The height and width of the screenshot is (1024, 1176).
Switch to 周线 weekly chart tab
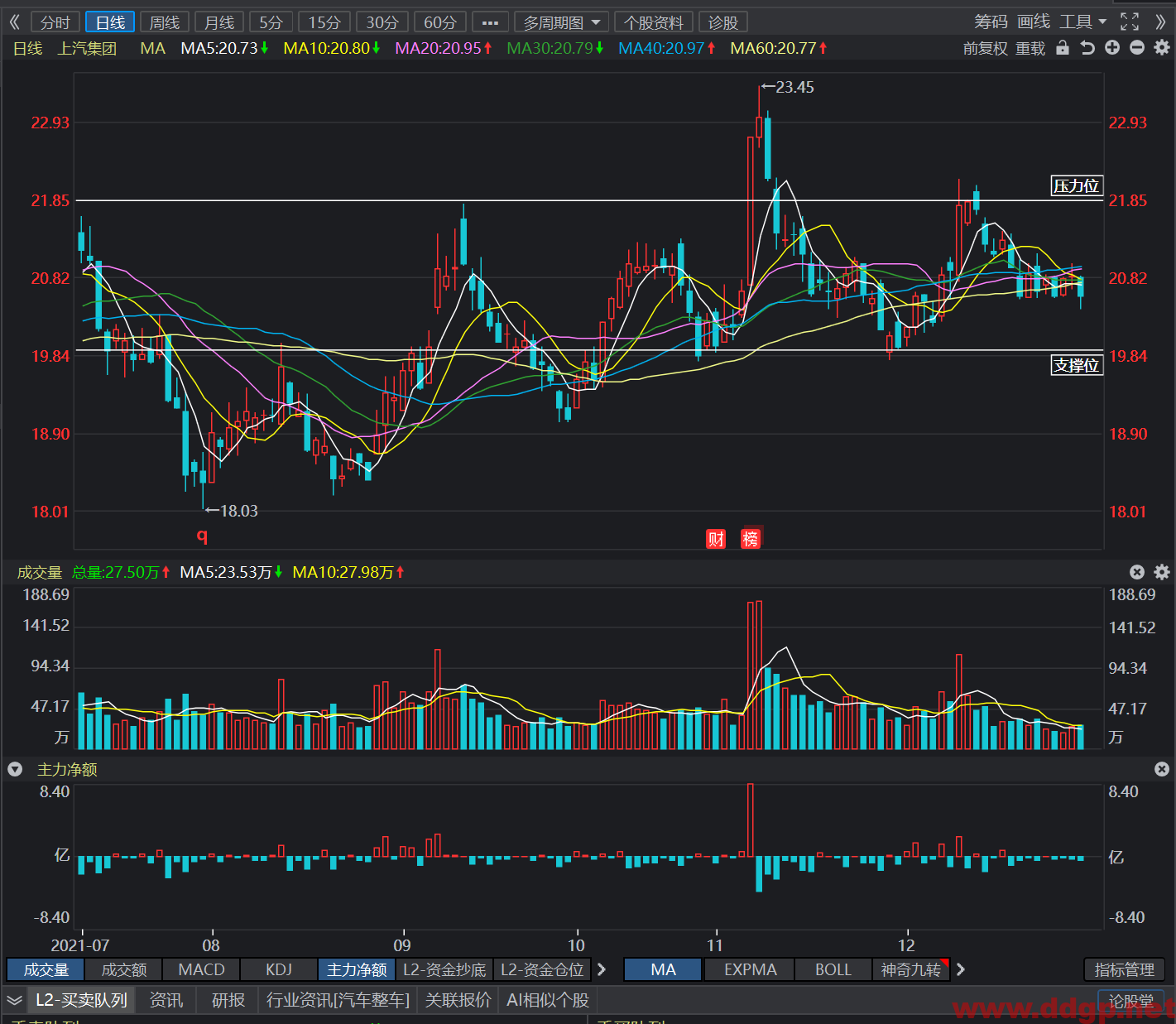165,22
